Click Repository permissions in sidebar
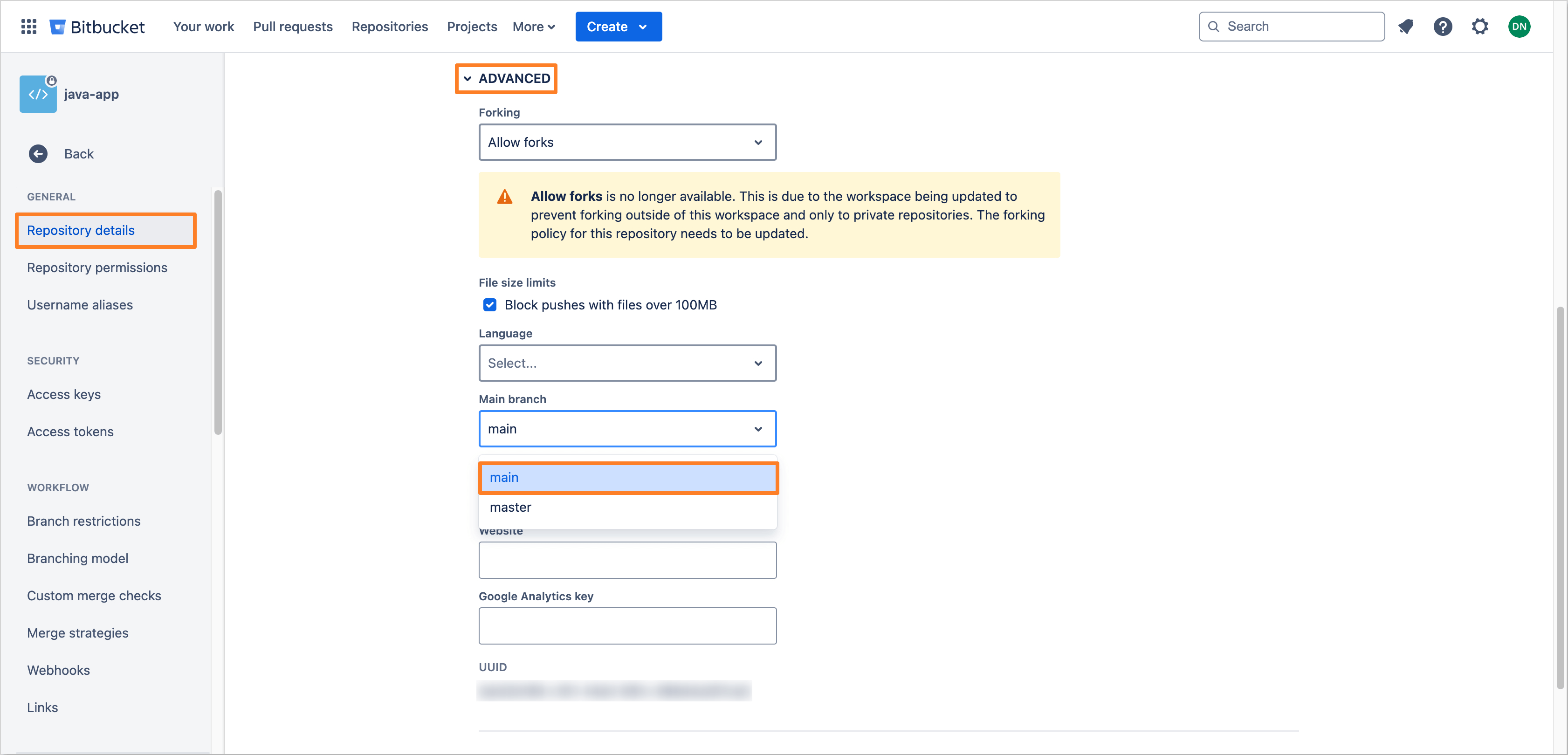 tap(97, 267)
